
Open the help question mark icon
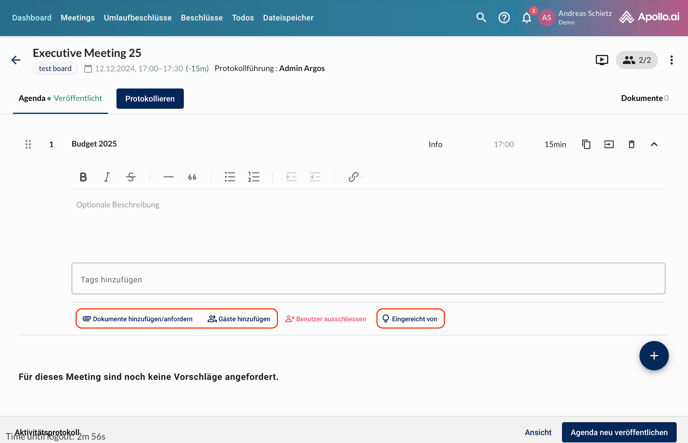pos(504,17)
